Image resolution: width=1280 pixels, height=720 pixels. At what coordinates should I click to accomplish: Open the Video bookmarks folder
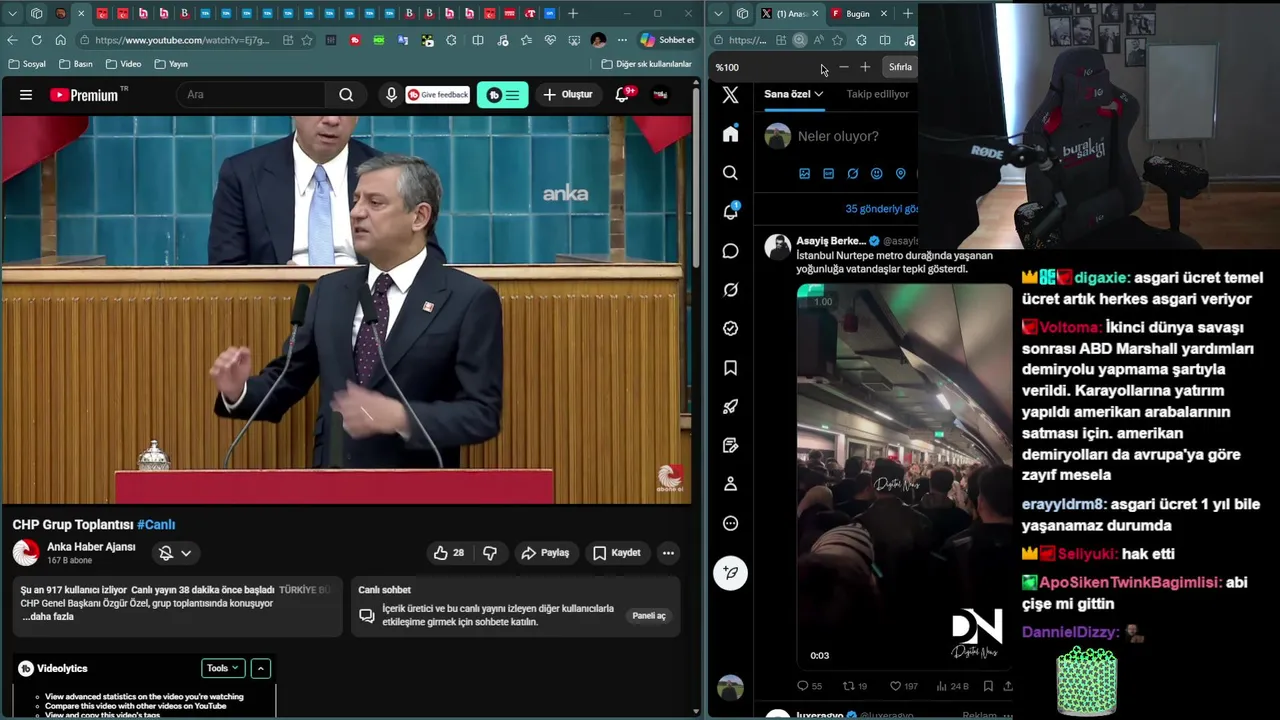124,64
